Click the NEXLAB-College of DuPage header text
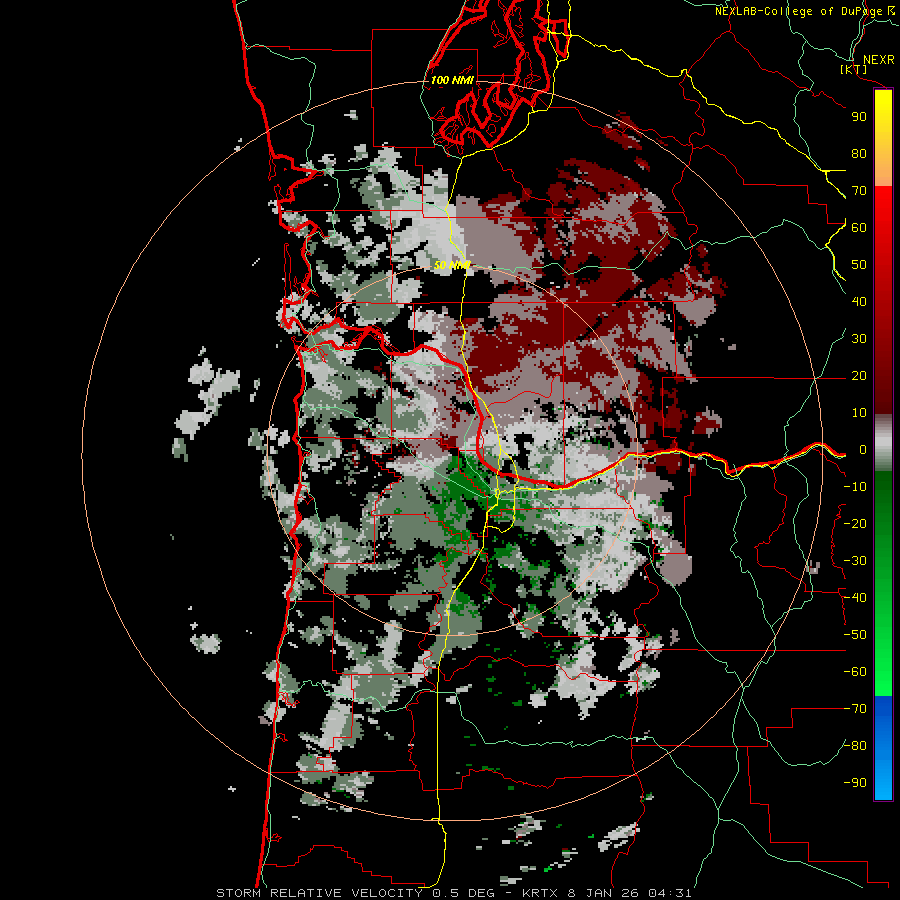The height and width of the screenshot is (900, 900). click(804, 11)
